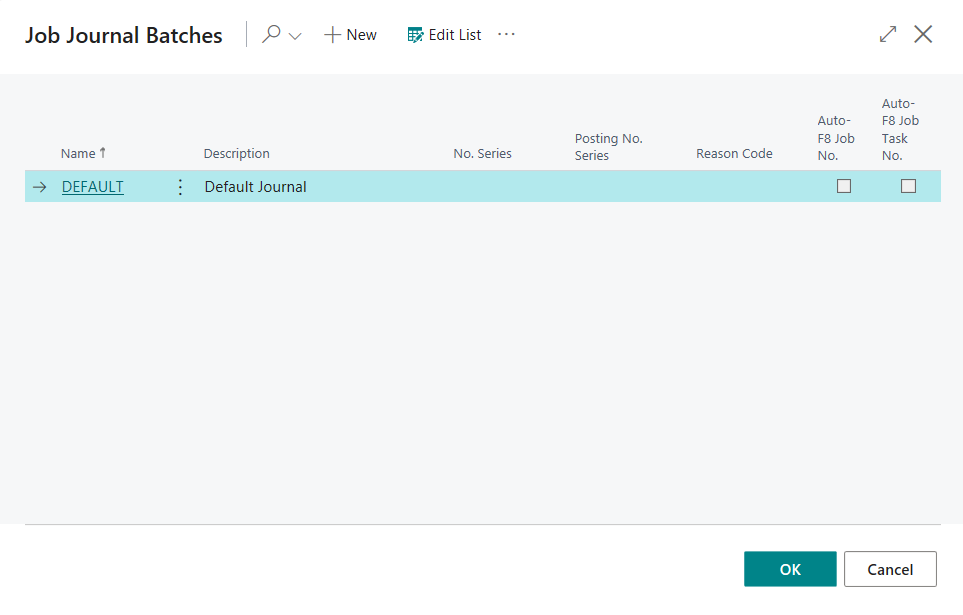The width and height of the screenshot is (963, 615).
Task: Open row actions menu for DEFAULT
Action: (x=180, y=187)
